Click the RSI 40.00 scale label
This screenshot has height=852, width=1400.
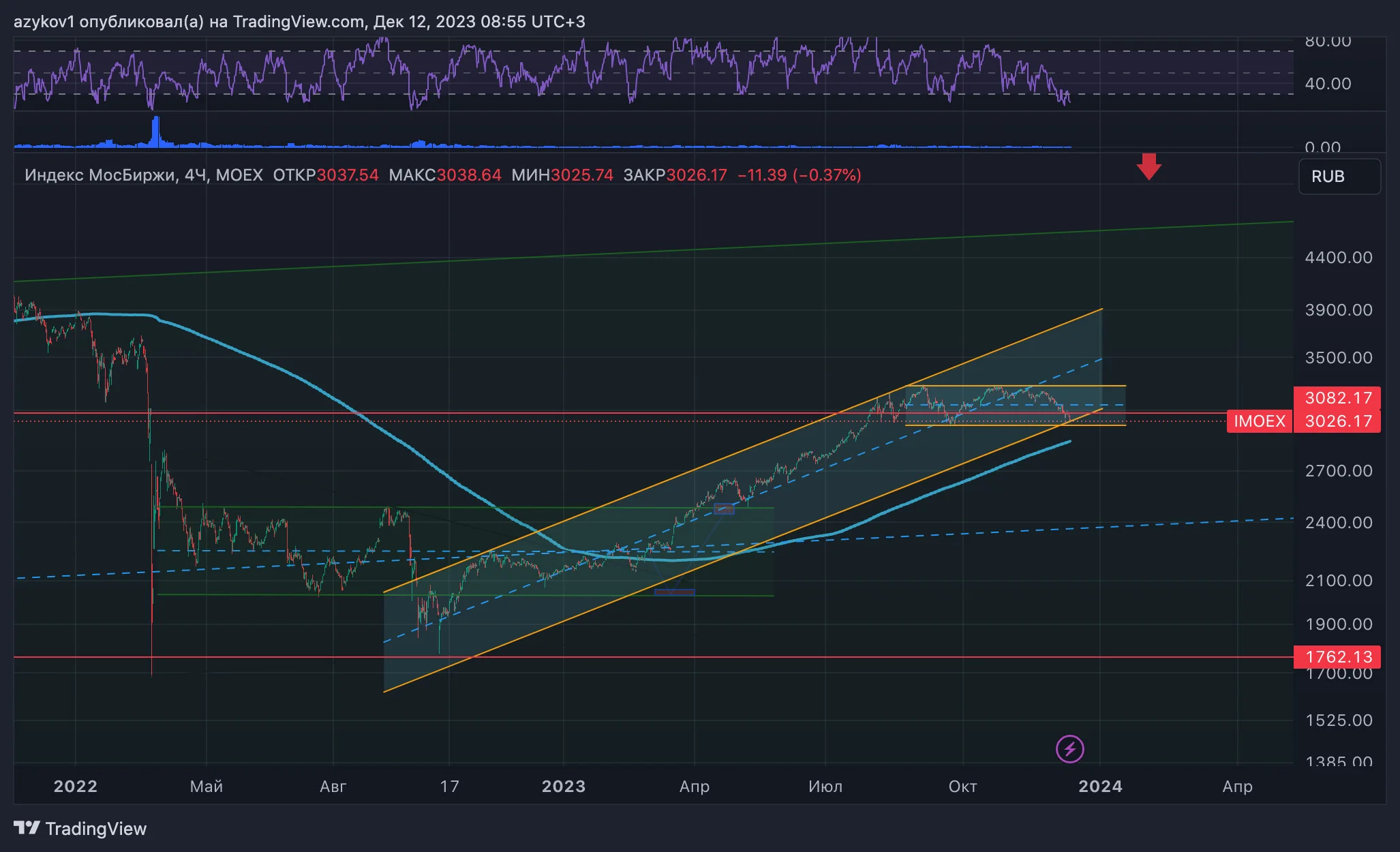click(x=1327, y=84)
